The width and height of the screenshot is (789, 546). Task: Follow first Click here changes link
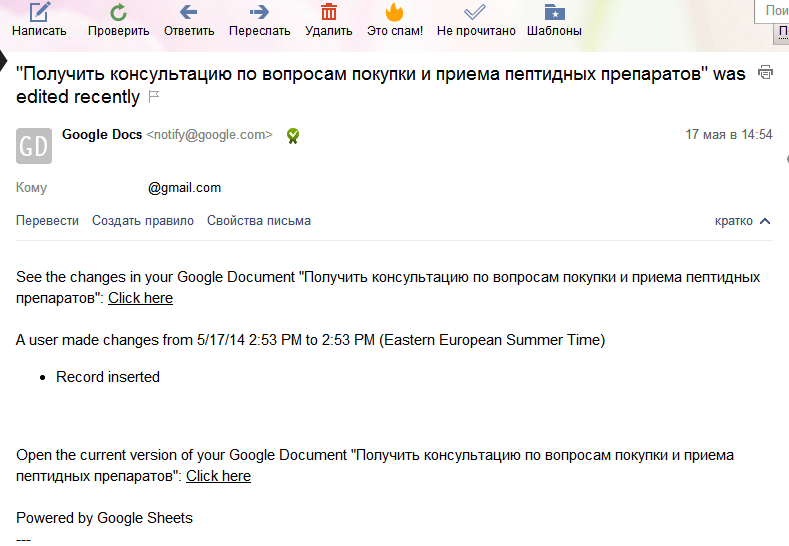point(140,298)
